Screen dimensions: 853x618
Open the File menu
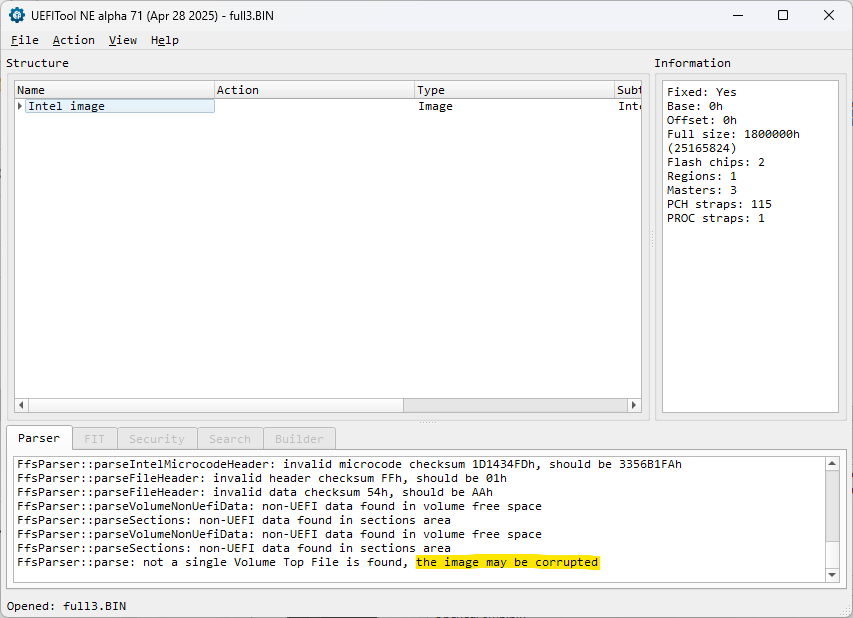[x=24, y=40]
